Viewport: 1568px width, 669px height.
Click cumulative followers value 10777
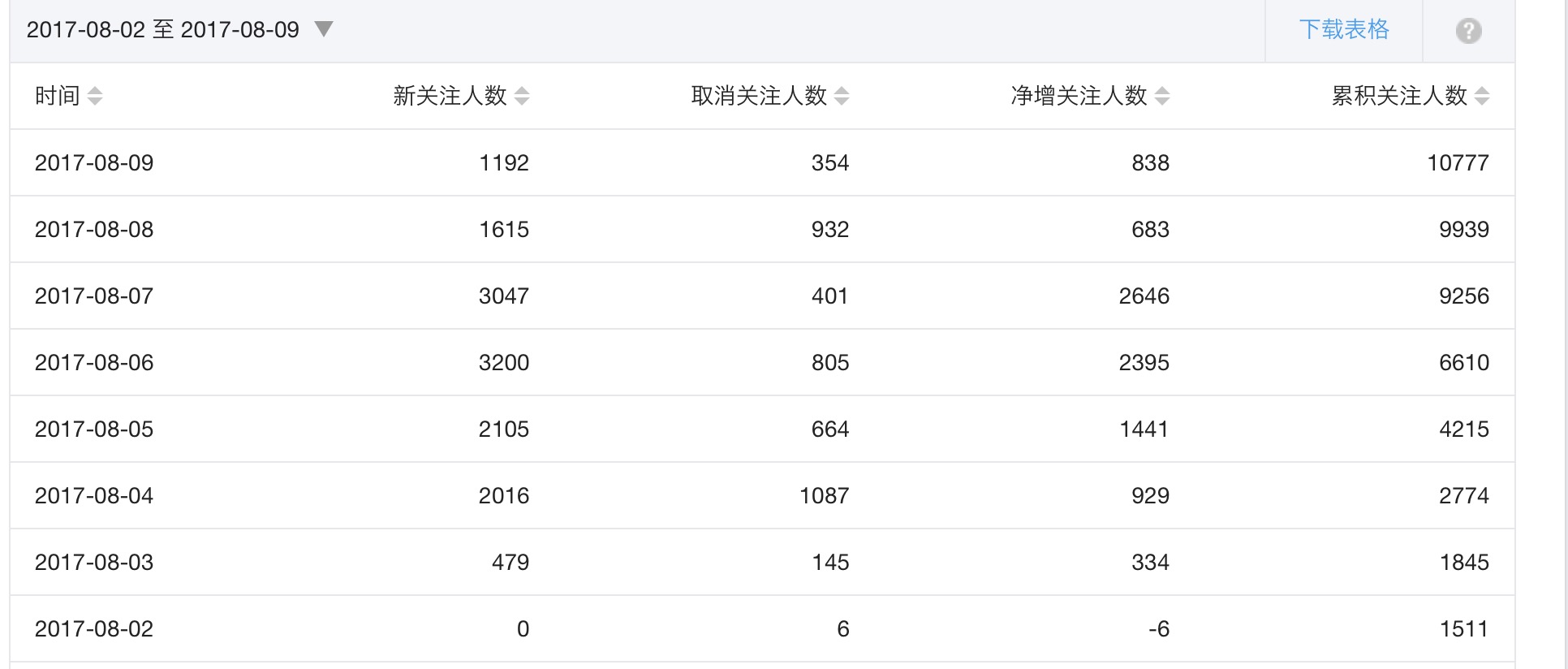[x=1458, y=162]
